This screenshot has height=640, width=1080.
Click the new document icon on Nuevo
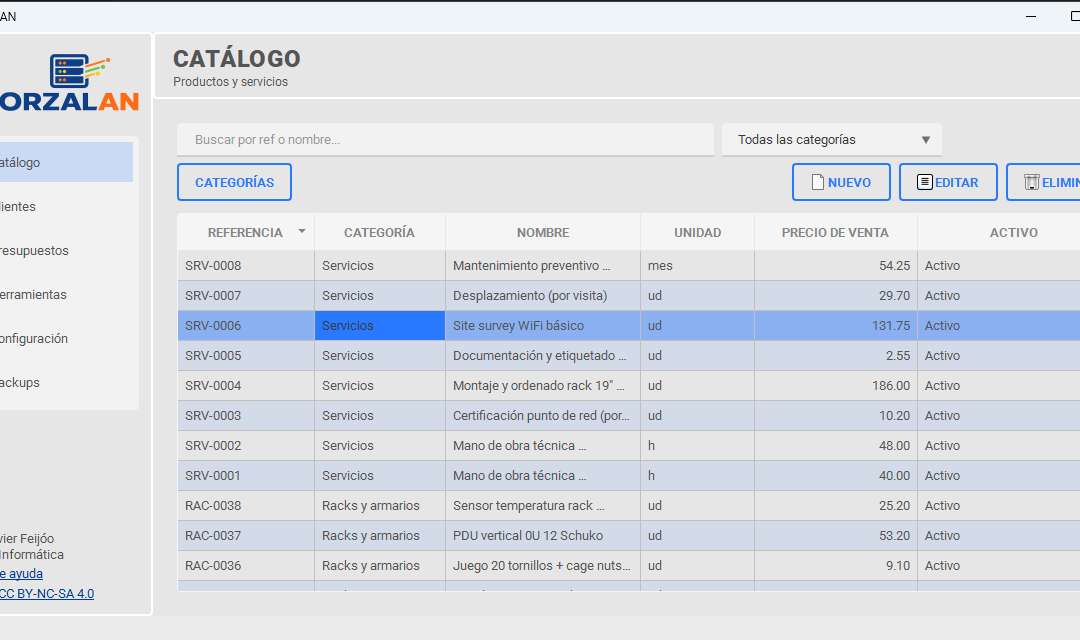pyautogui.click(x=817, y=182)
